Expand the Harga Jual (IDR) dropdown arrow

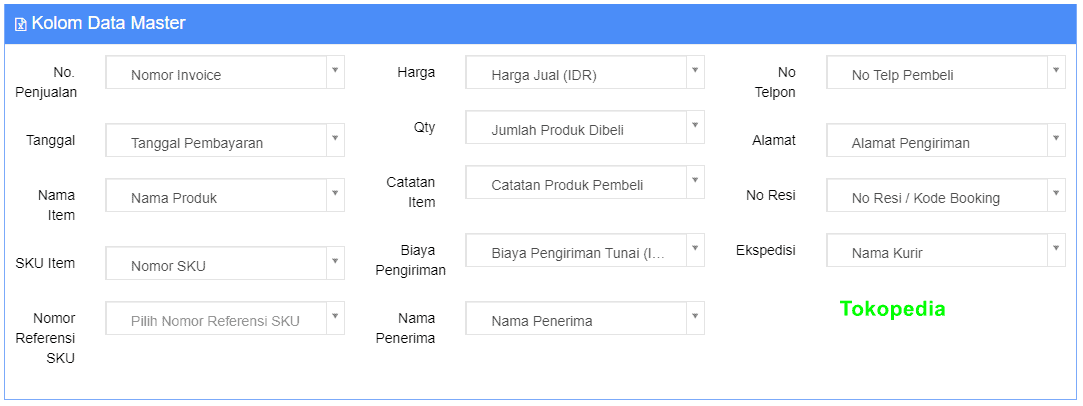coord(696,70)
